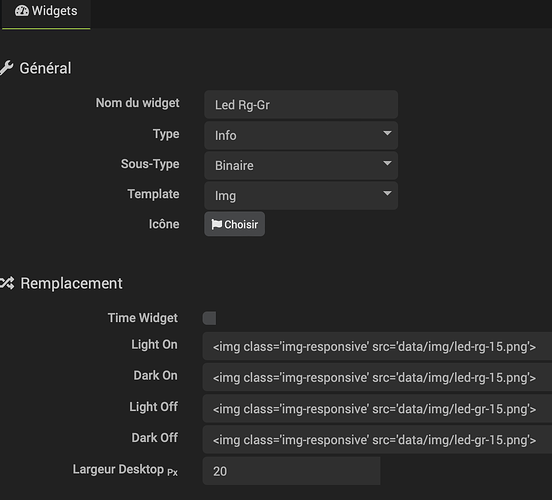The image size is (552, 500).
Task: Open the Type dropdown showing Info
Action: [301, 136]
